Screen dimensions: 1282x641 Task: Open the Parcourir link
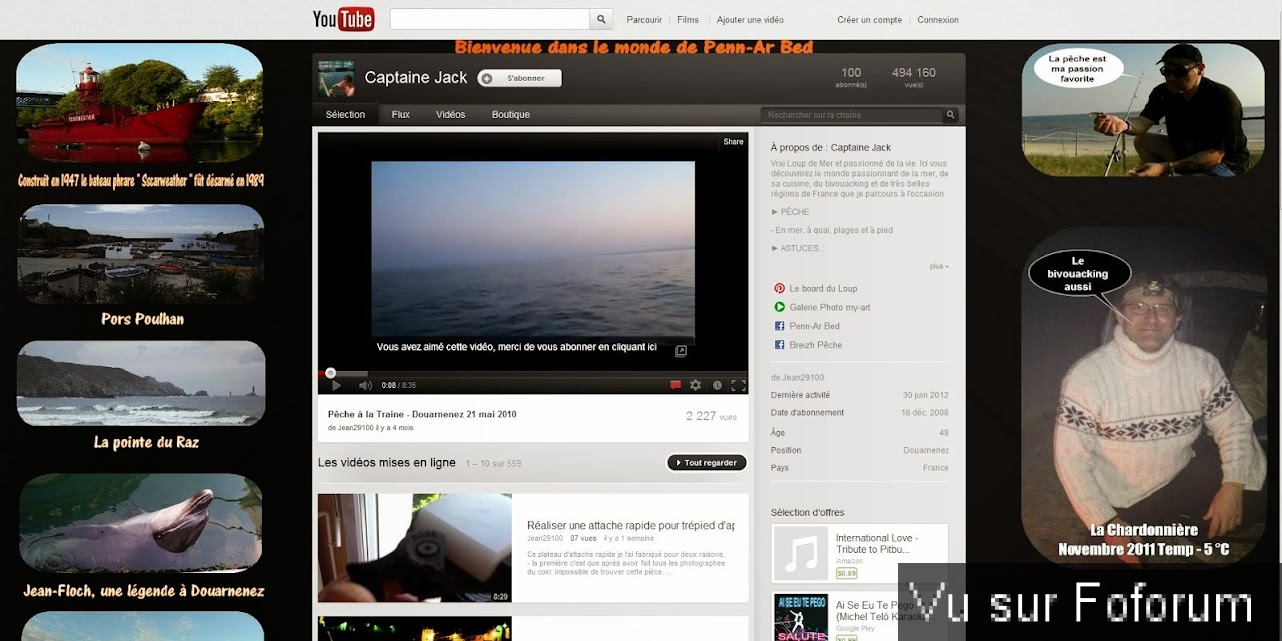click(x=644, y=20)
